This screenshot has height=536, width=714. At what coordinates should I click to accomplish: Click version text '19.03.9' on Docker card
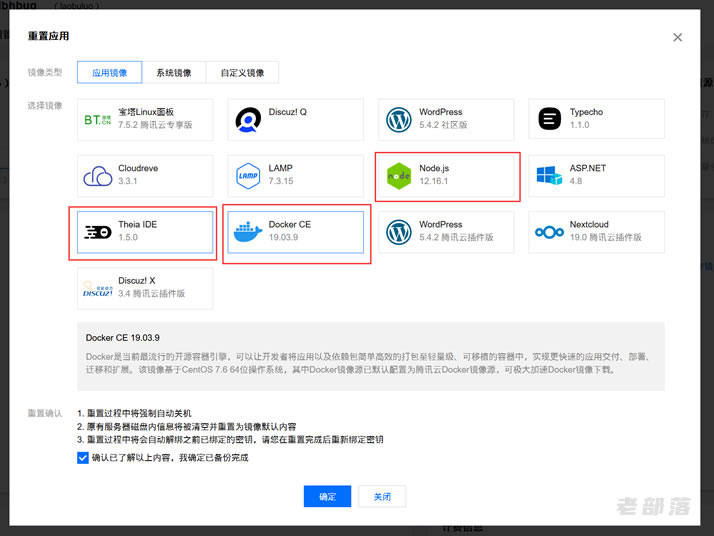pos(283,237)
